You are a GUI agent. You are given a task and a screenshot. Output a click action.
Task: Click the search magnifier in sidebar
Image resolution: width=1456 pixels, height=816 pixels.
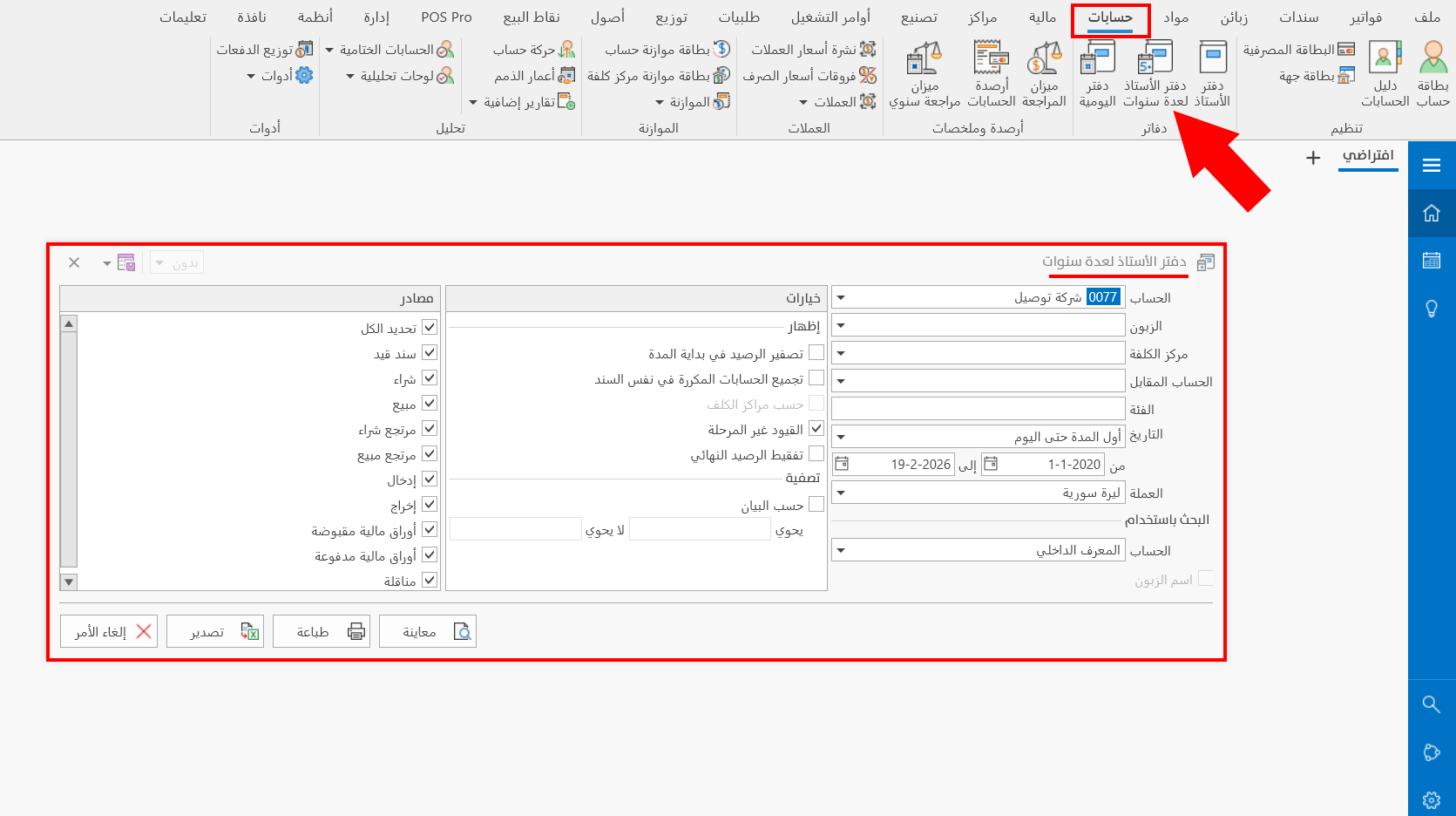1432,704
